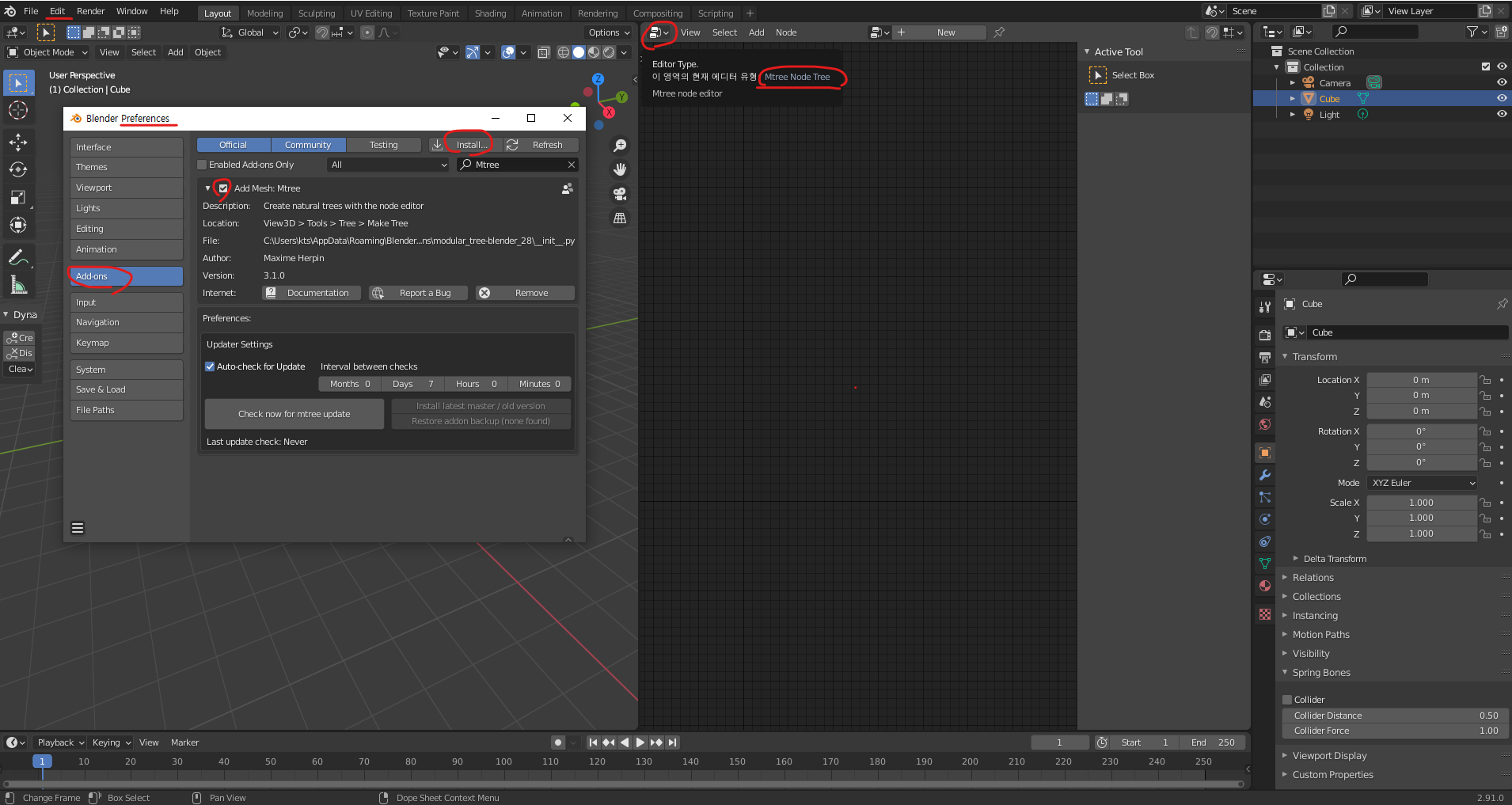Open the World properties tab icon

[x=1265, y=424]
